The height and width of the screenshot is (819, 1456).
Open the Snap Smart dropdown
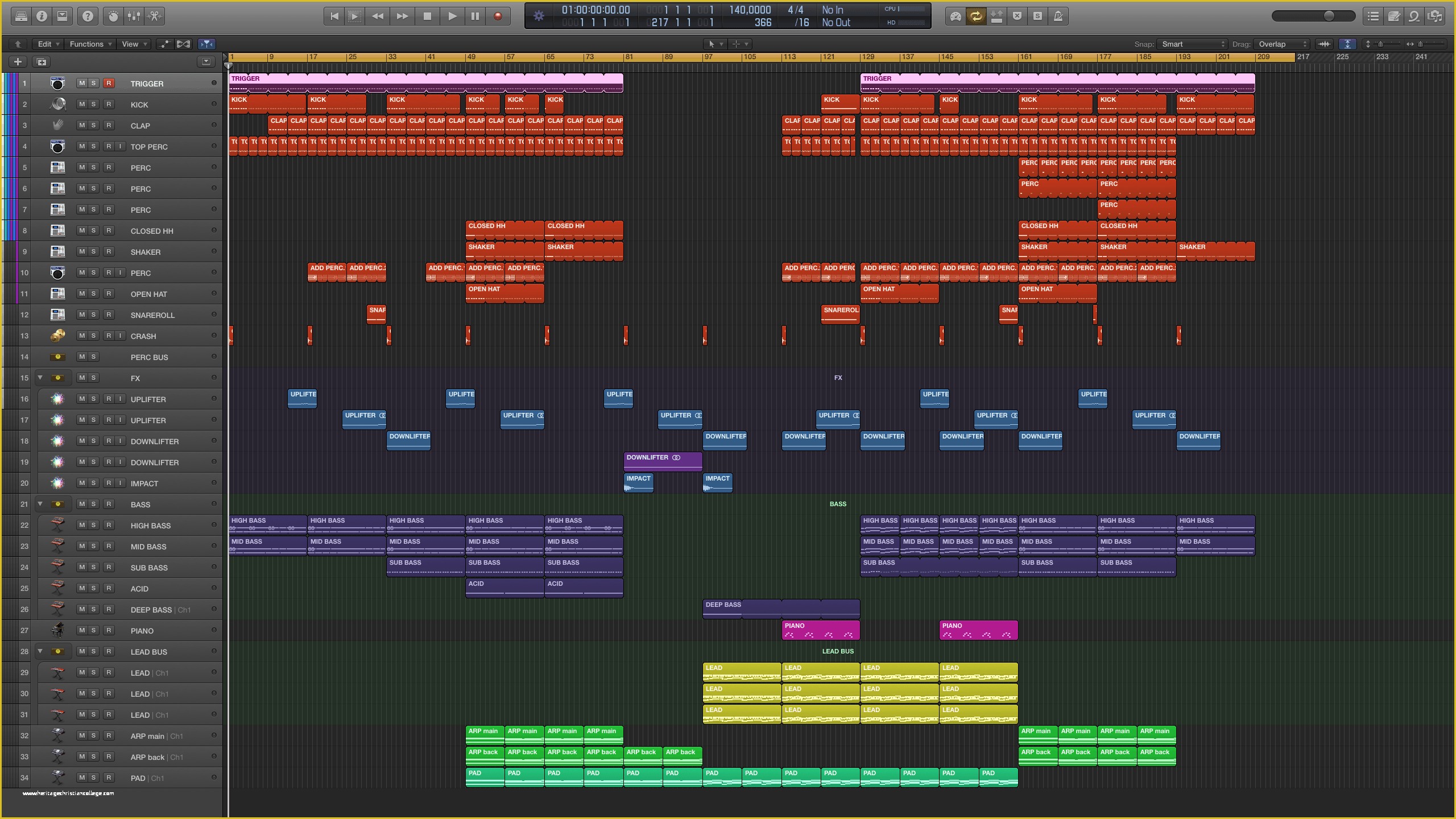click(x=1192, y=44)
